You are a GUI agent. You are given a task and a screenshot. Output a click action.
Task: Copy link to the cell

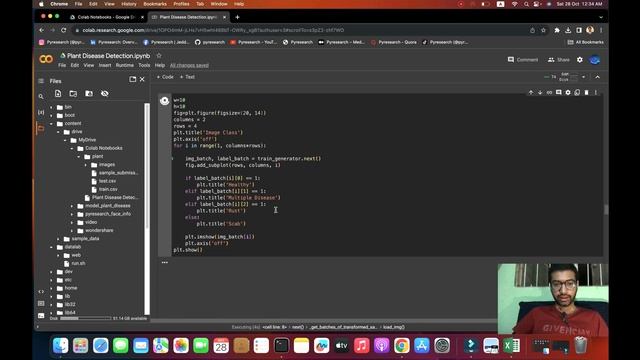[549, 93]
